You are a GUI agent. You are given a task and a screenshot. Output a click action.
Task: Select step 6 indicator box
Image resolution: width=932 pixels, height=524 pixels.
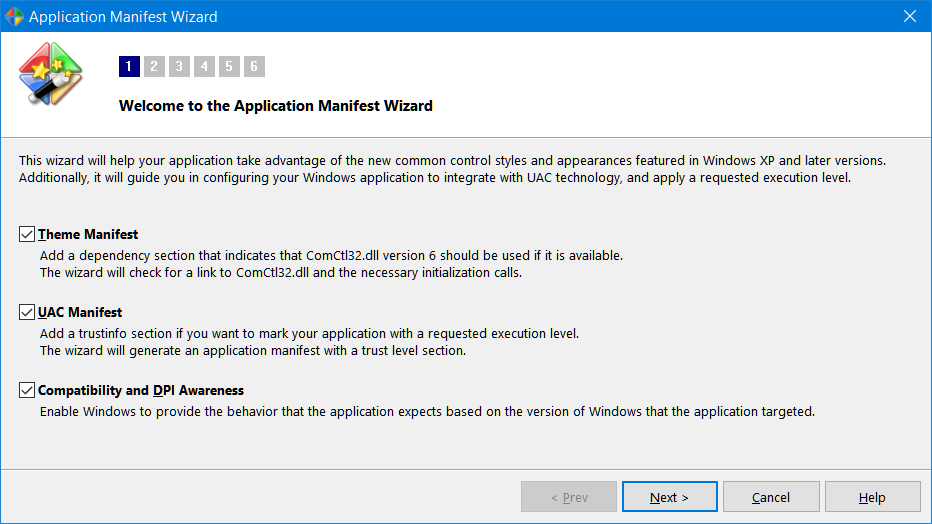(x=254, y=66)
